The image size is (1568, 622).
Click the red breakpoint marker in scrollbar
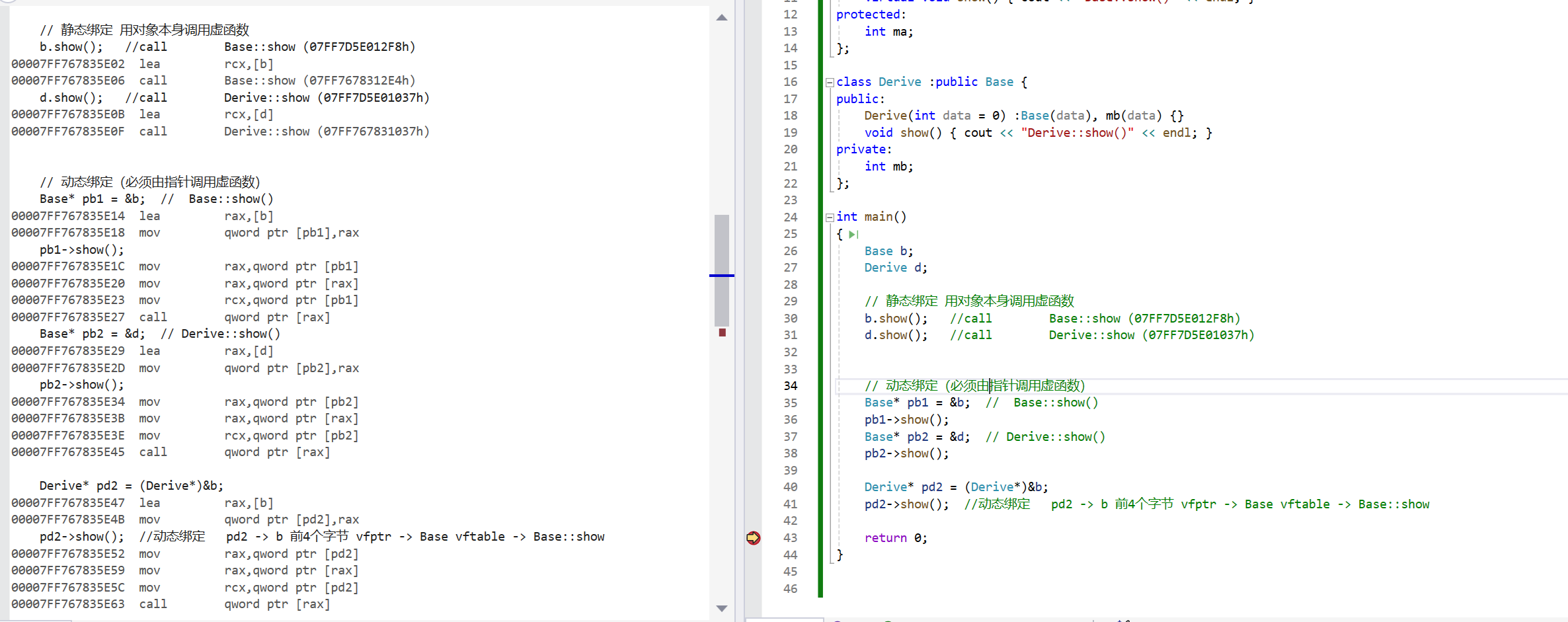pyautogui.click(x=723, y=332)
